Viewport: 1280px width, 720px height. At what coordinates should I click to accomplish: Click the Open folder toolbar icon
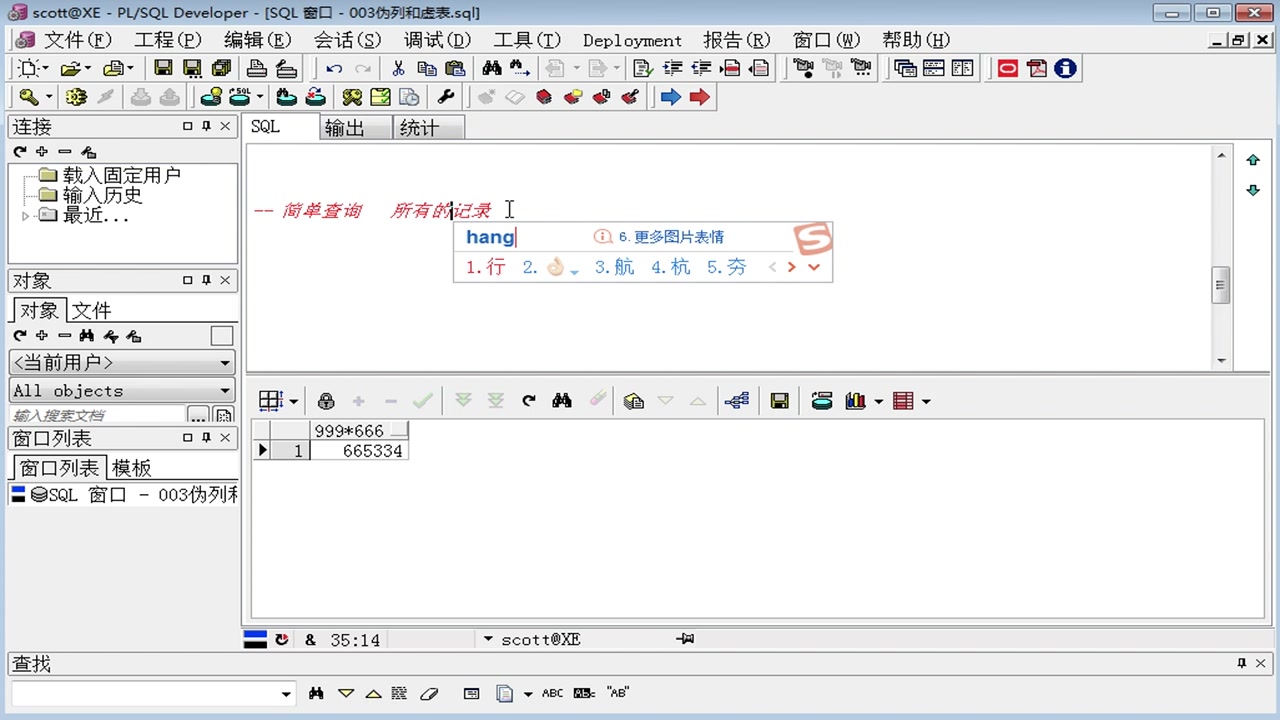pos(70,68)
